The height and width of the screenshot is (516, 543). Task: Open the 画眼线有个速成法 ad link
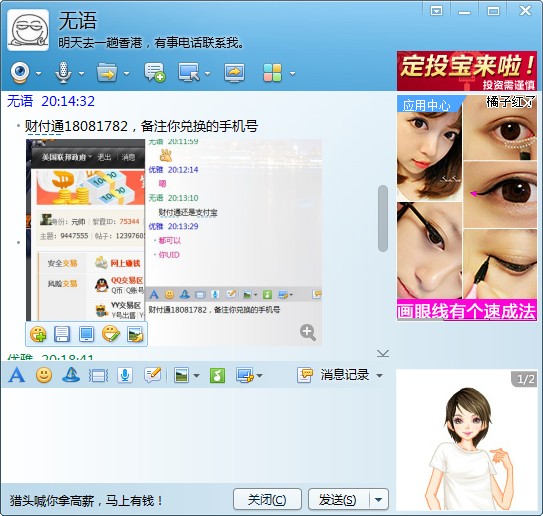pyautogui.click(x=466, y=310)
